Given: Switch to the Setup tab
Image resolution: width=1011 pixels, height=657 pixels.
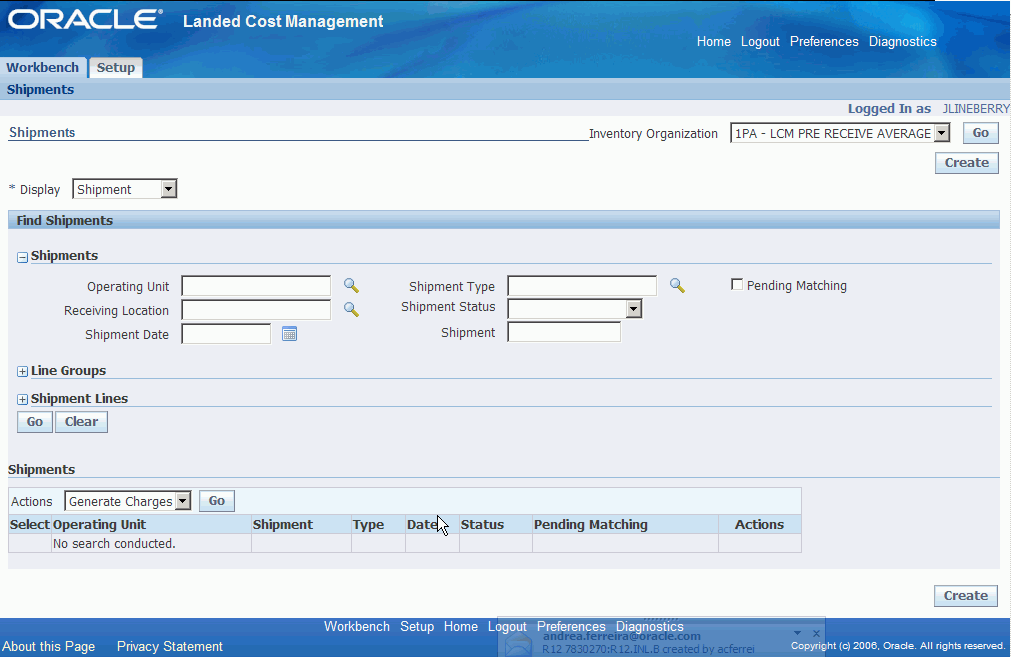Looking at the screenshot, I should (x=115, y=68).
